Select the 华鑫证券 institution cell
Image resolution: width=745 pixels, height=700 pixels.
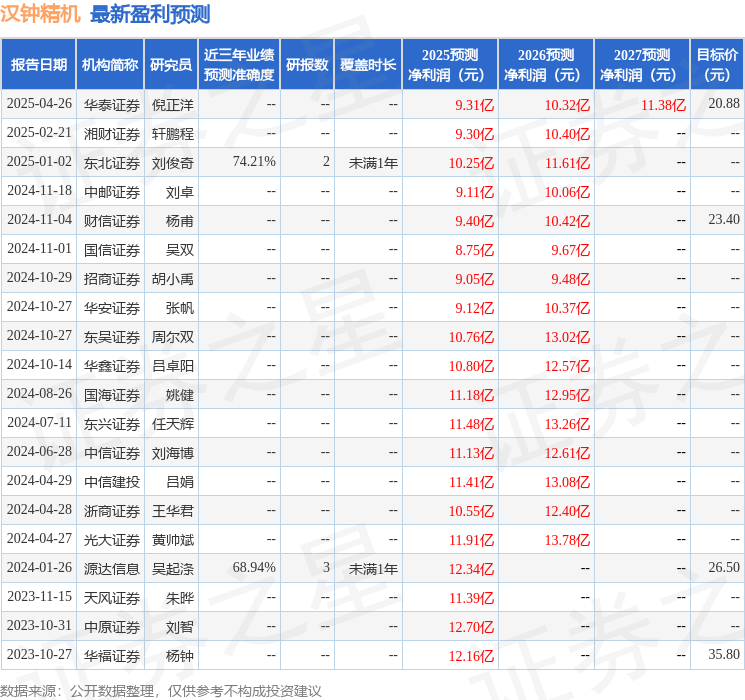click(112, 366)
